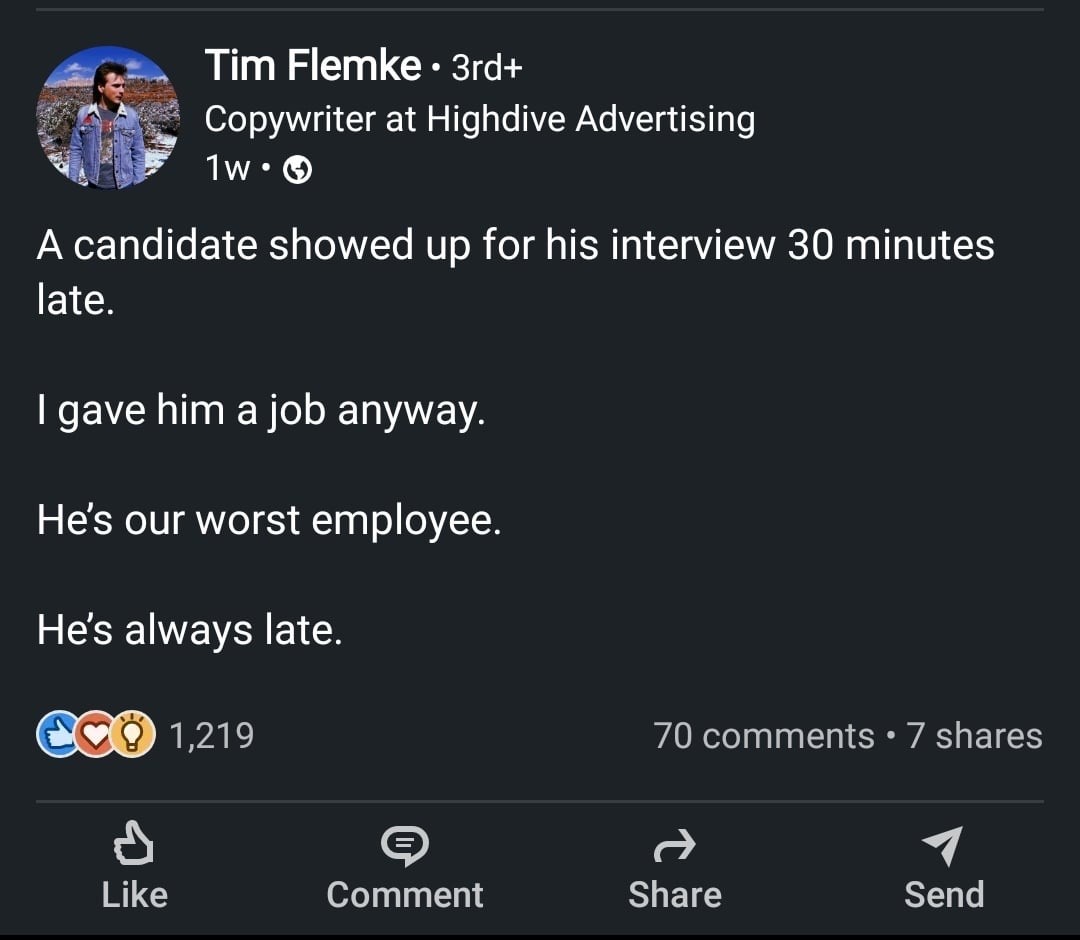Click the Copywriter at Highdive Advertising headline
The width and height of the screenshot is (1080, 940).
coord(479,119)
